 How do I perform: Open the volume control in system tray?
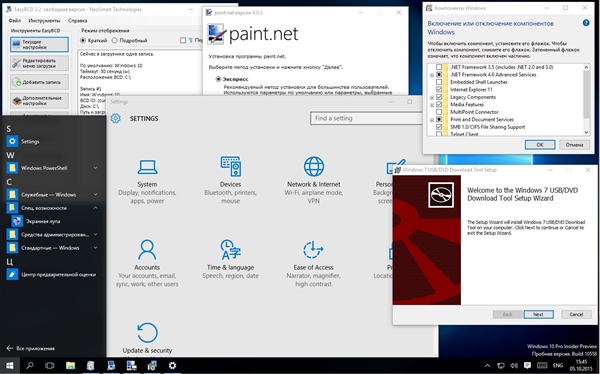point(514,366)
